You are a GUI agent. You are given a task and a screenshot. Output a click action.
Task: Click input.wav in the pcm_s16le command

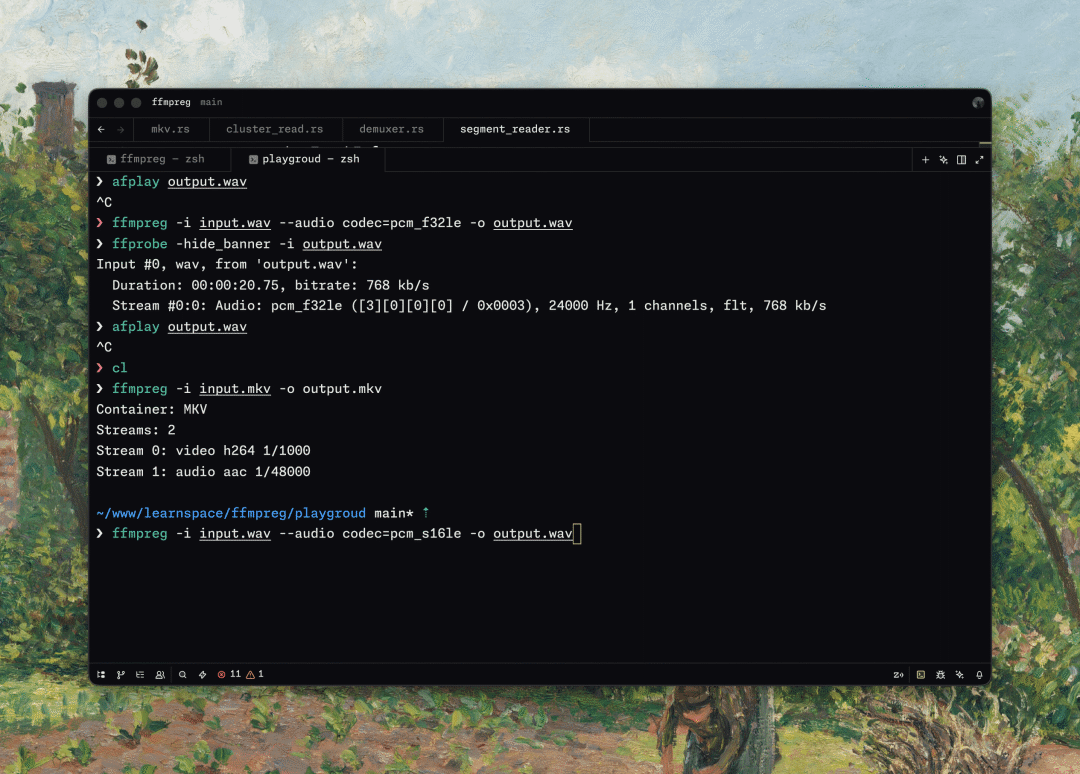(235, 534)
